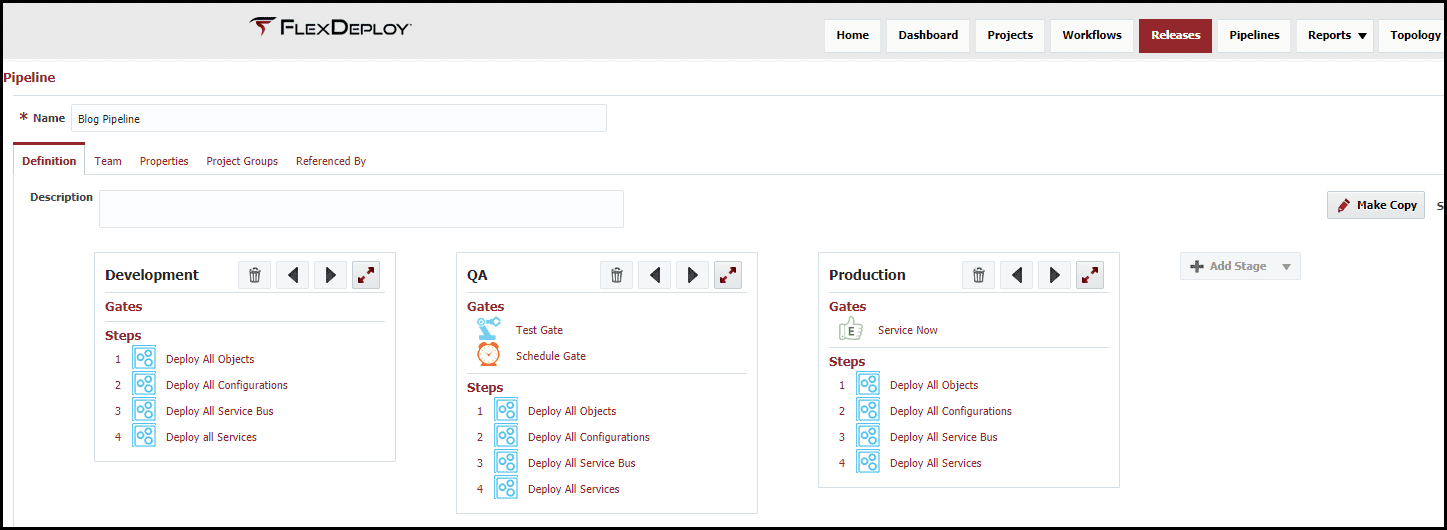
Task: Open the Workflows section
Action: [1092, 36]
